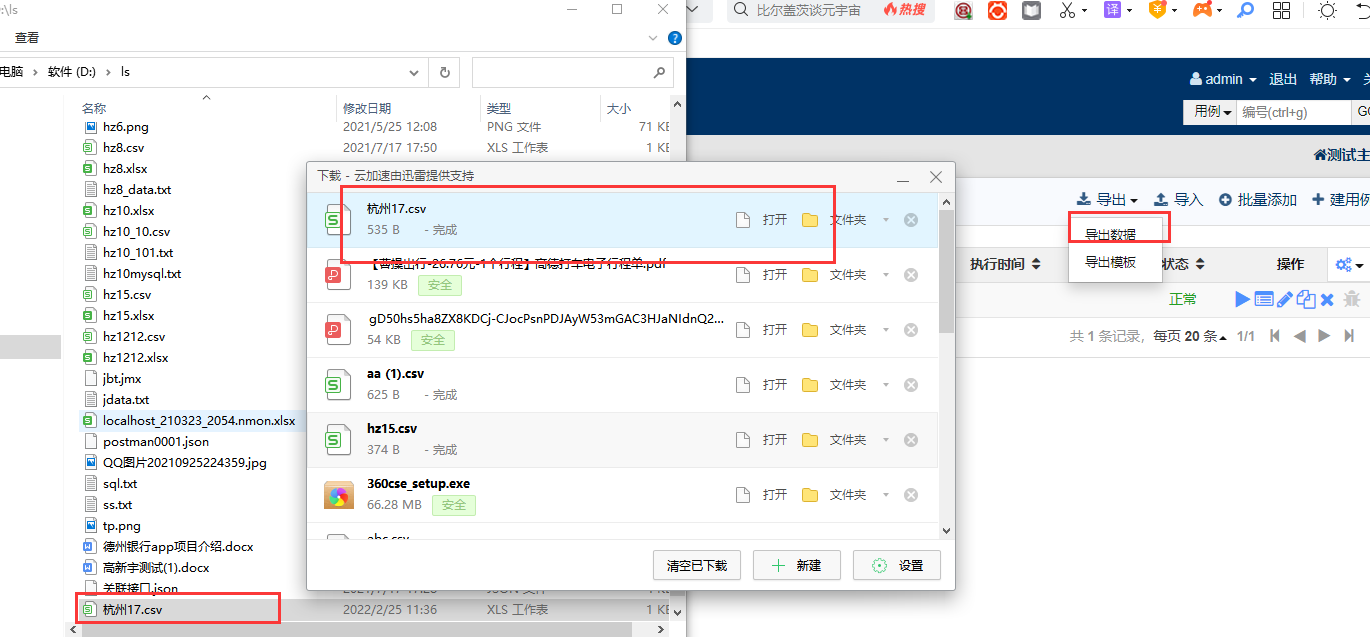Click 新建 in download manager

coord(797,565)
